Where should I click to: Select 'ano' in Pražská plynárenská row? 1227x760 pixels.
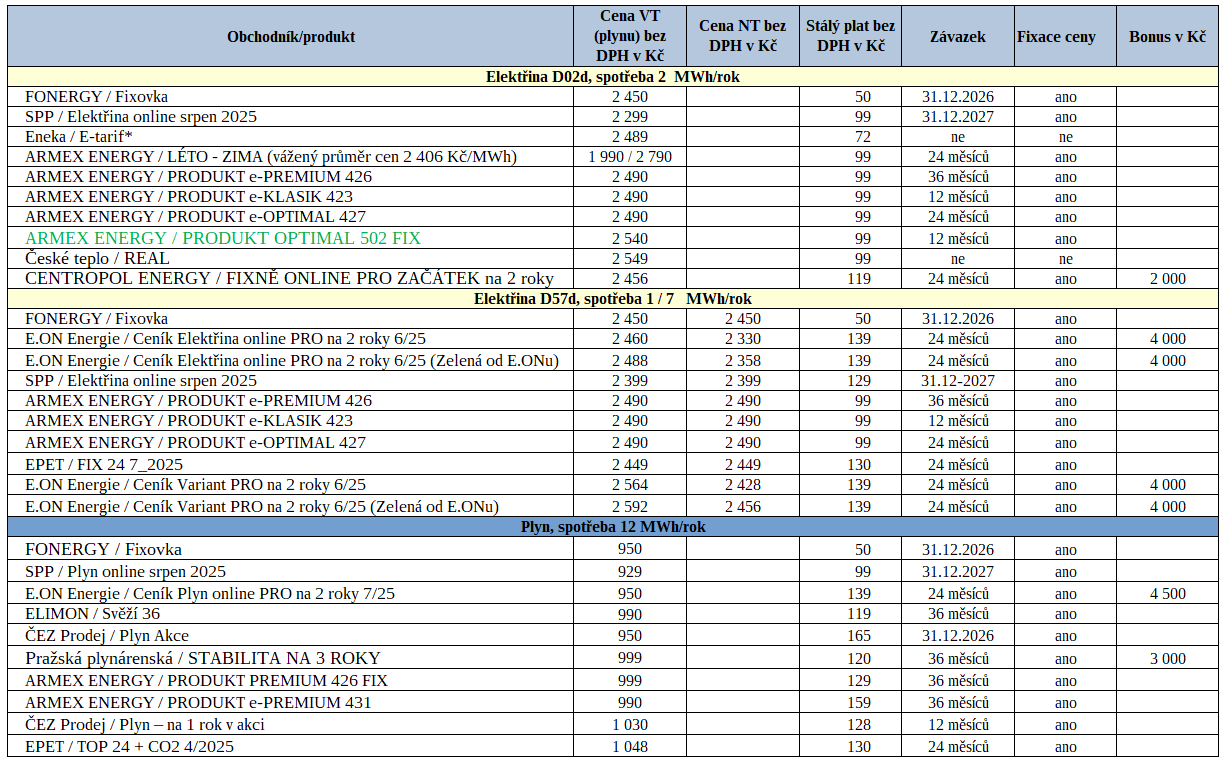(1065, 659)
